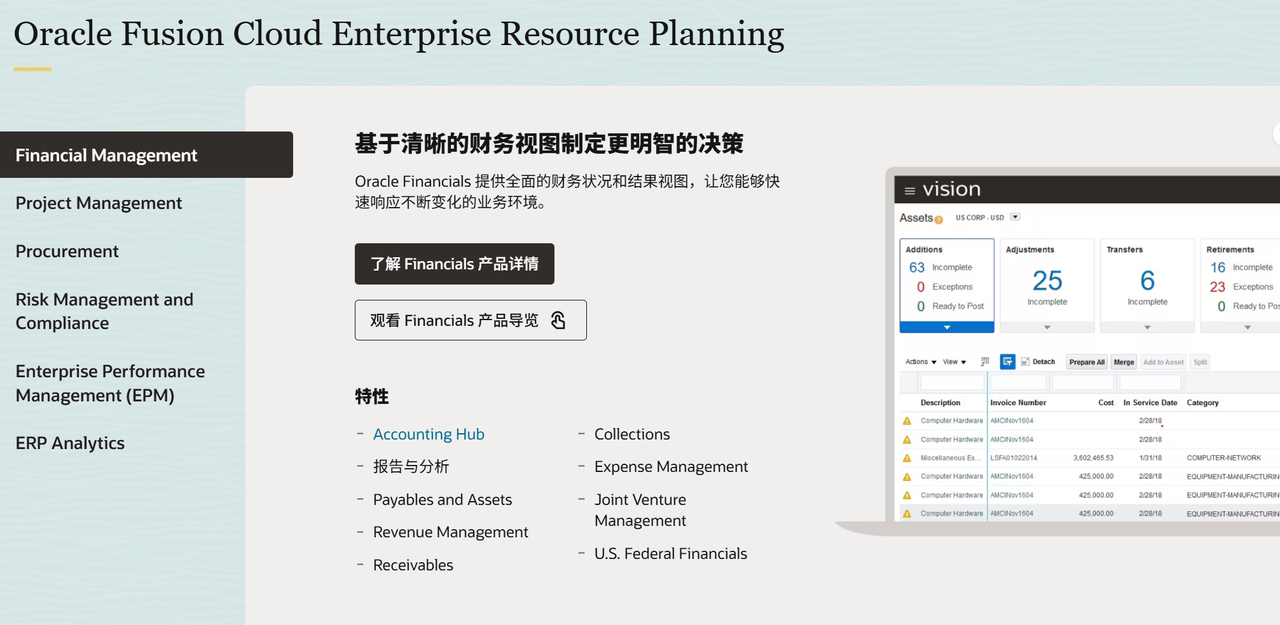Click the In Service Date column header

coord(1150,403)
